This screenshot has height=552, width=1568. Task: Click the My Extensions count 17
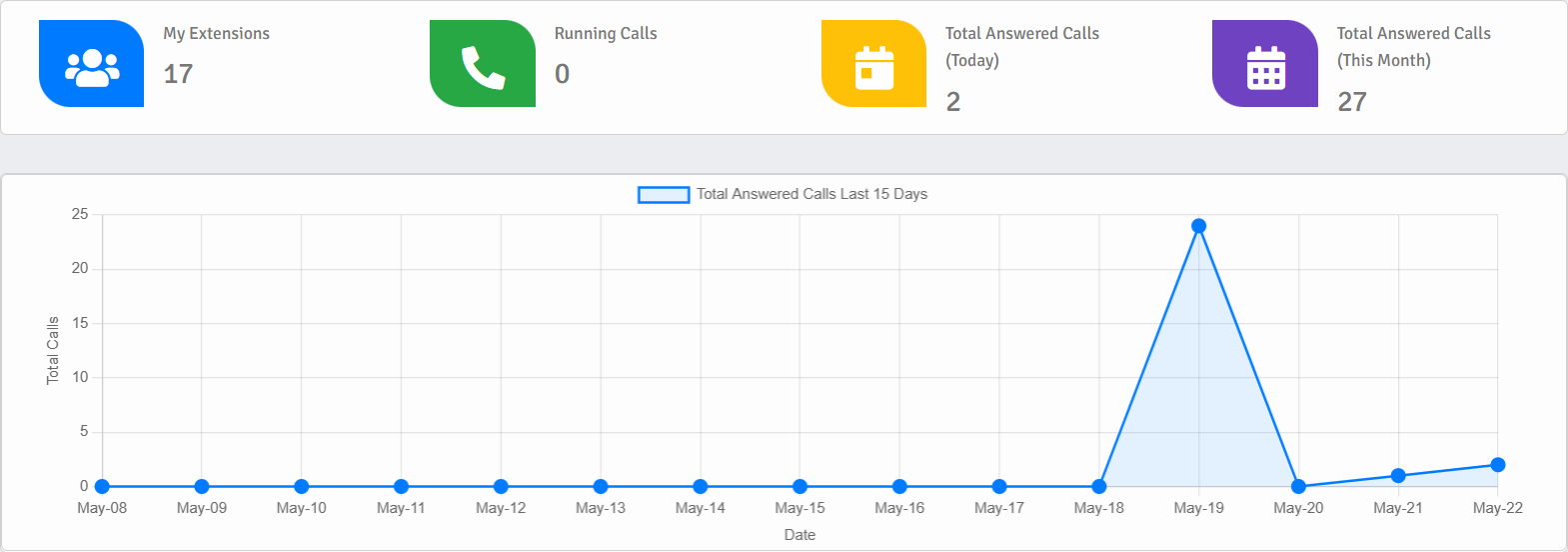178,74
